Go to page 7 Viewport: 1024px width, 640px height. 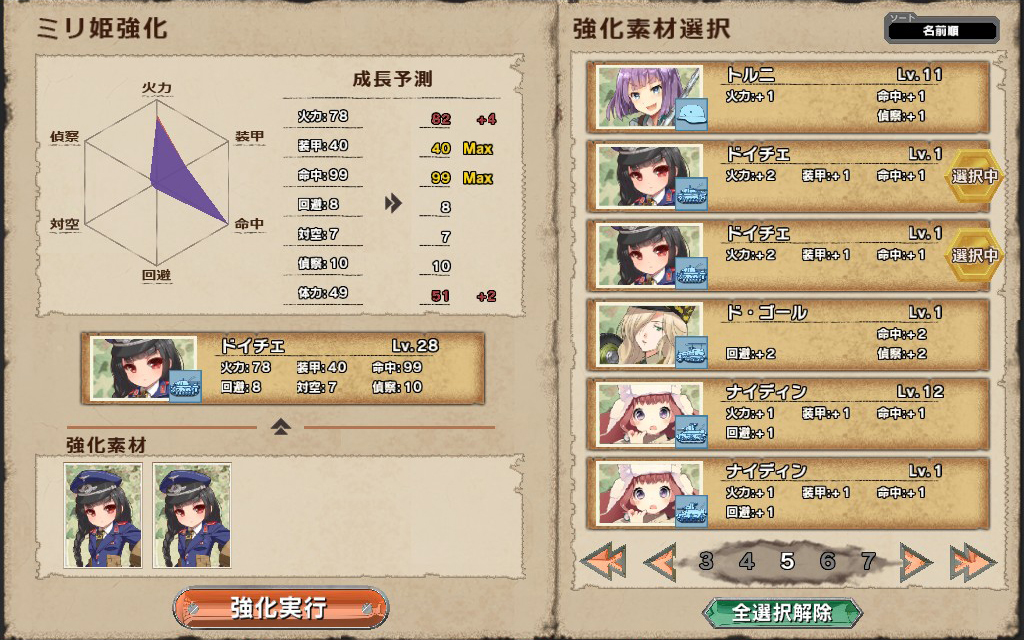point(868,561)
